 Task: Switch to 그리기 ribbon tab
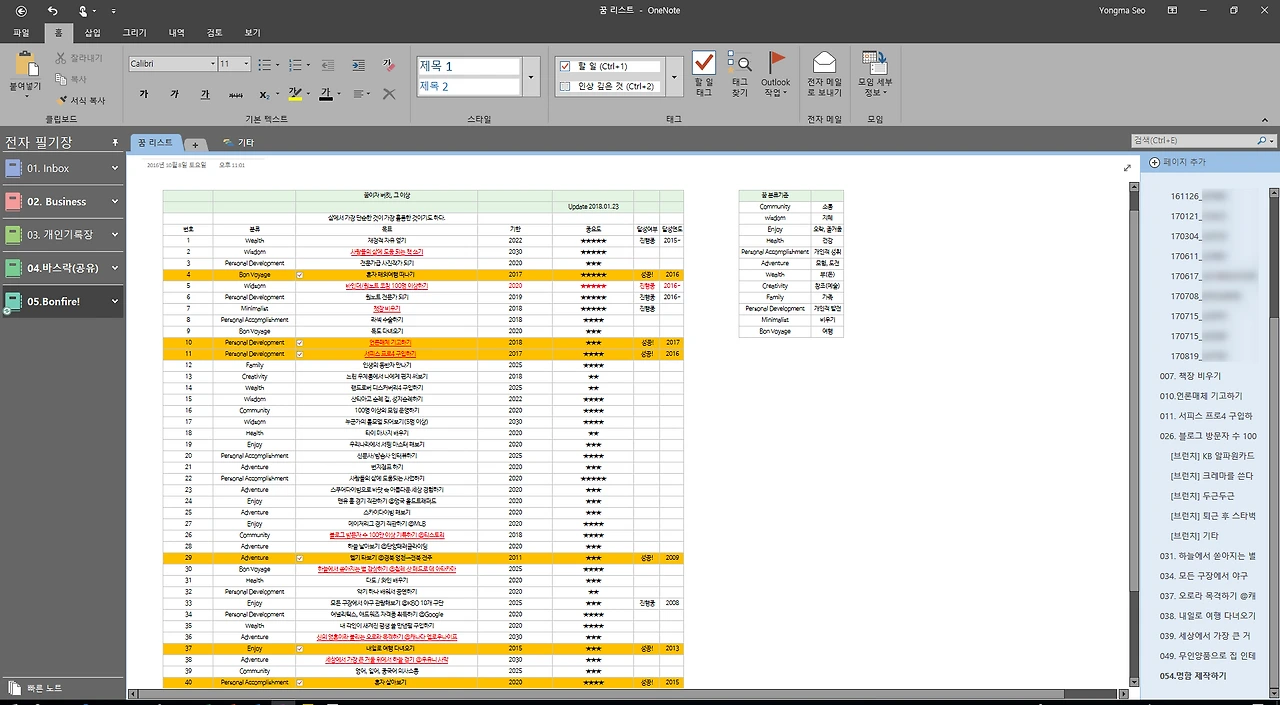134,33
